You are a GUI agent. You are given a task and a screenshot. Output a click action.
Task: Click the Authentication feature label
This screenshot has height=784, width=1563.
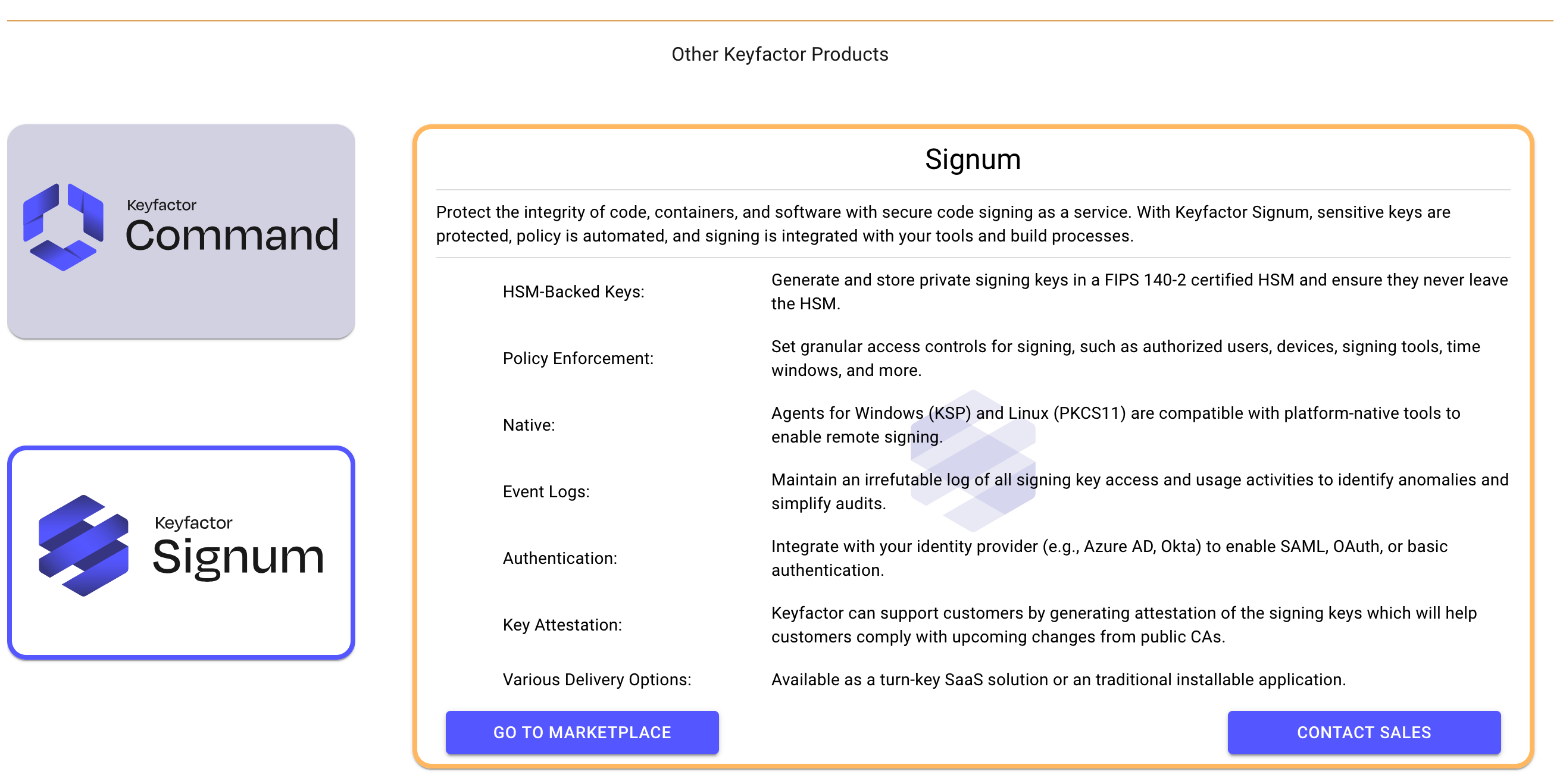click(559, 559)
